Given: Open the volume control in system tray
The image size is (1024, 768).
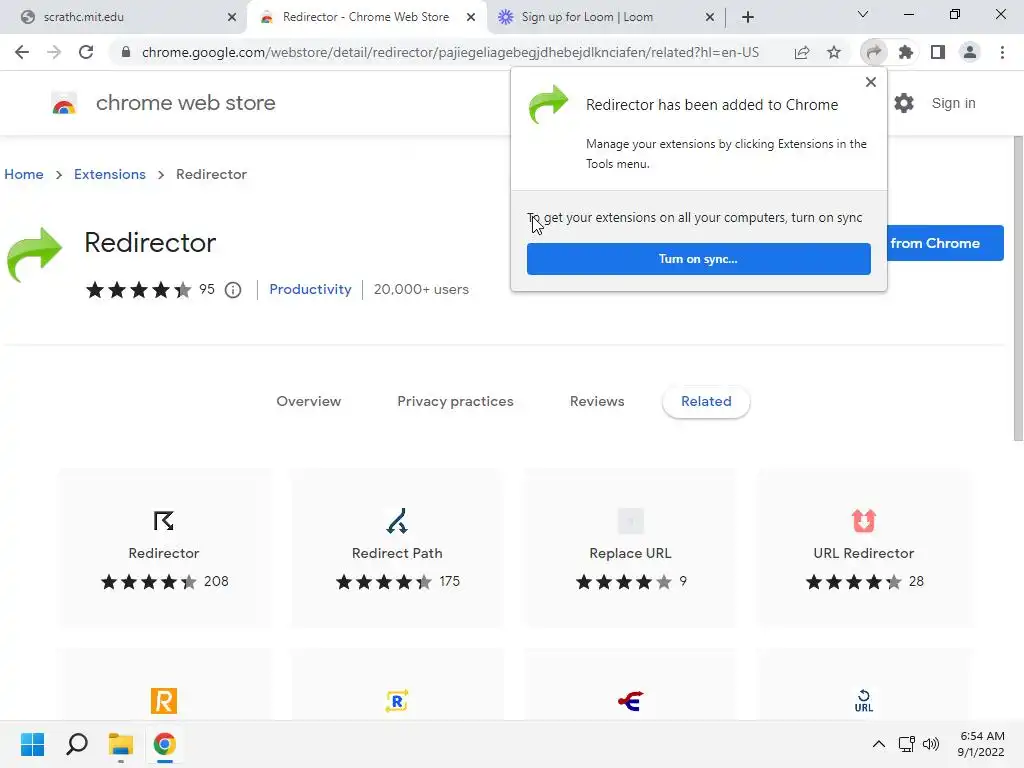Looking at the screenshot, I should click(x=931, y=744).
